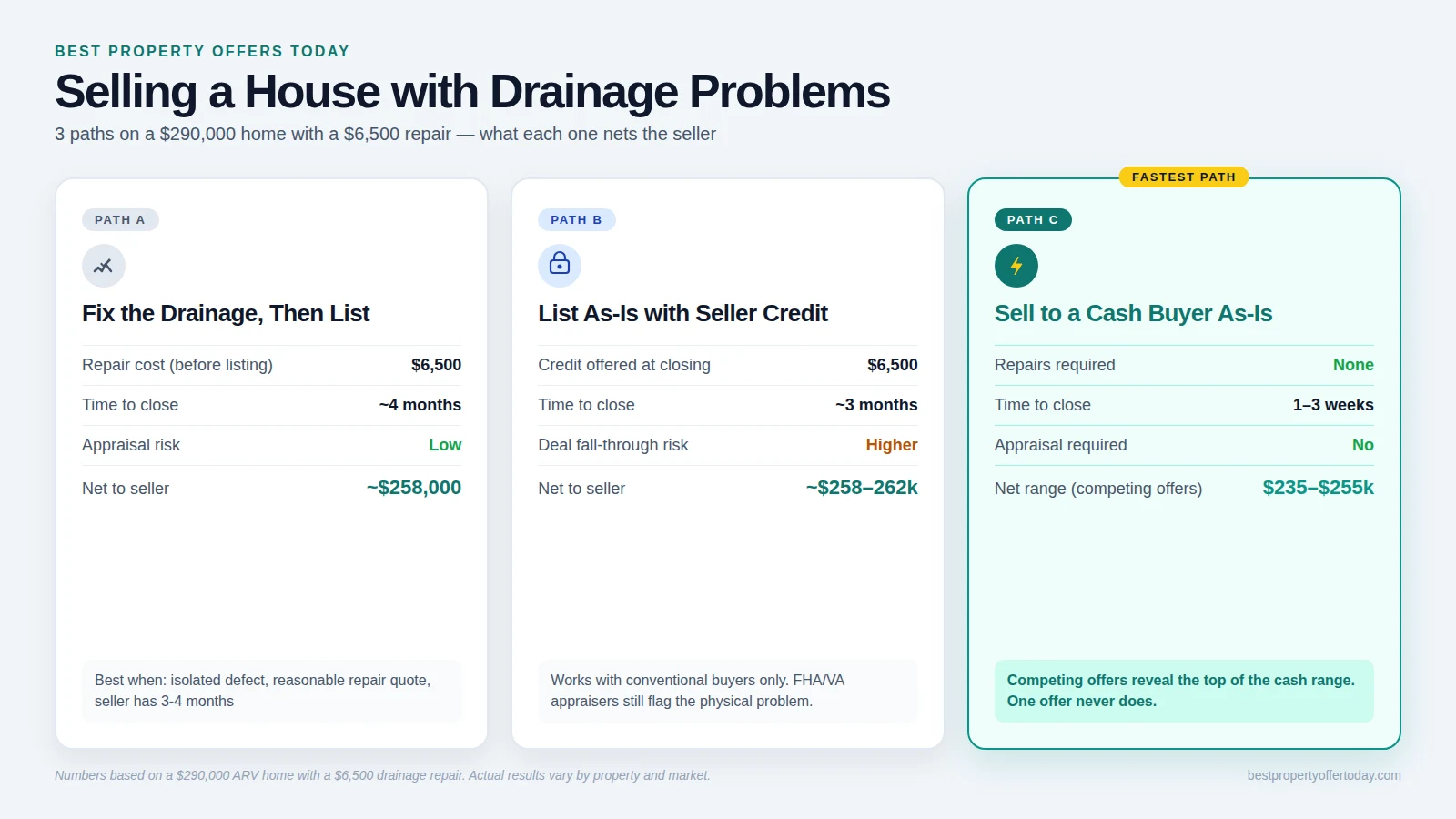This screenshot has height=819, width=1456.
Task: Click the 'Competing offers reveal' note box
Action: point(1184,691)
